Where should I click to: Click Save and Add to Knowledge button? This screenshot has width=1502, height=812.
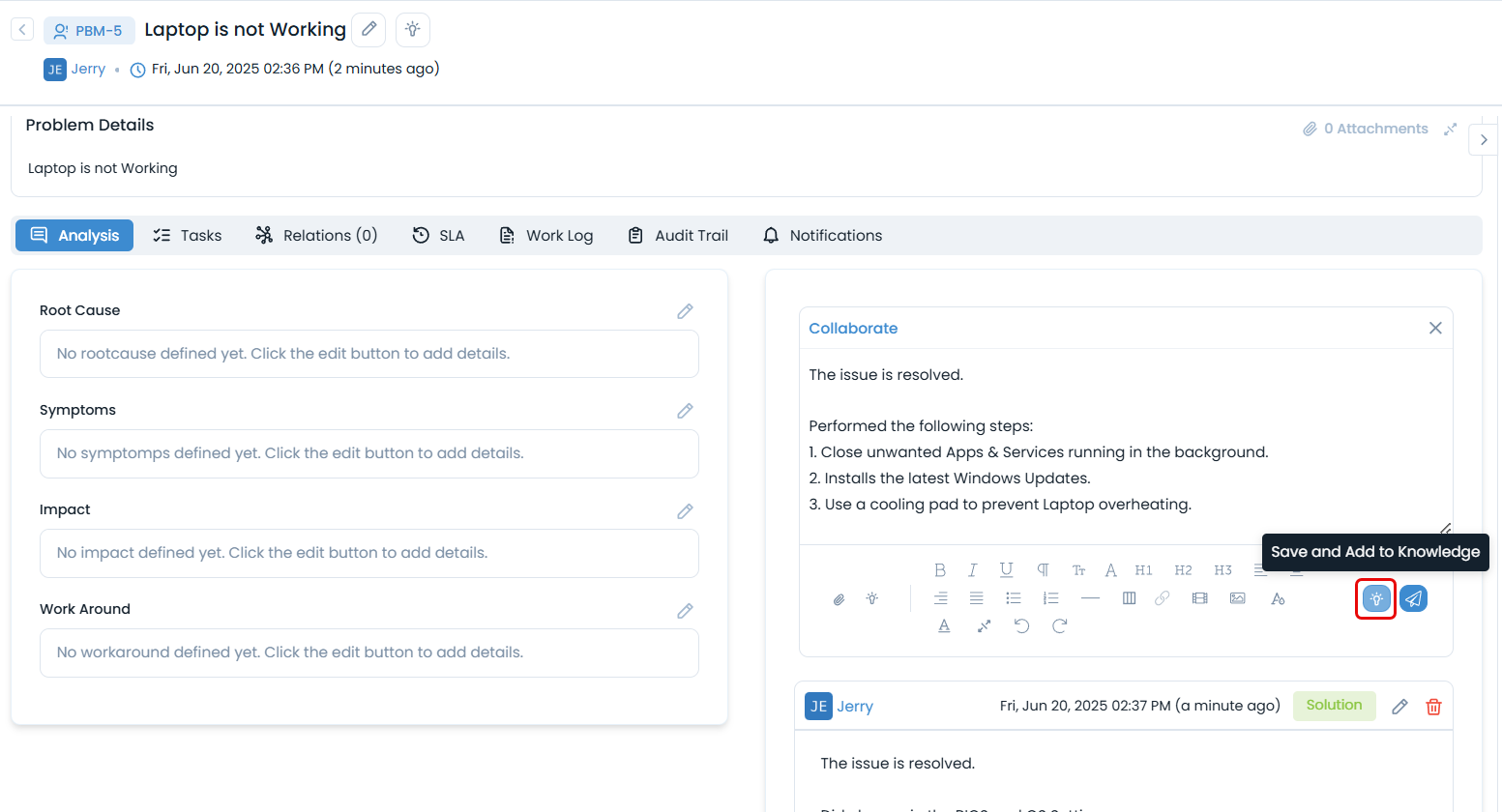tap(1375, 599)
